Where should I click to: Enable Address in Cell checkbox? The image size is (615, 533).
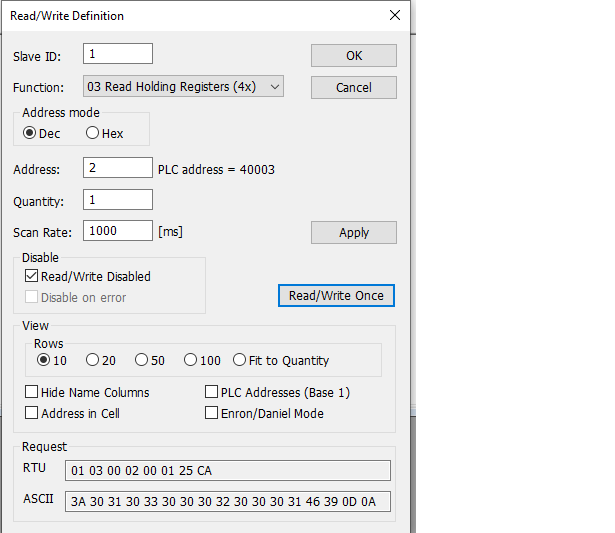click(x=33, y=413)
